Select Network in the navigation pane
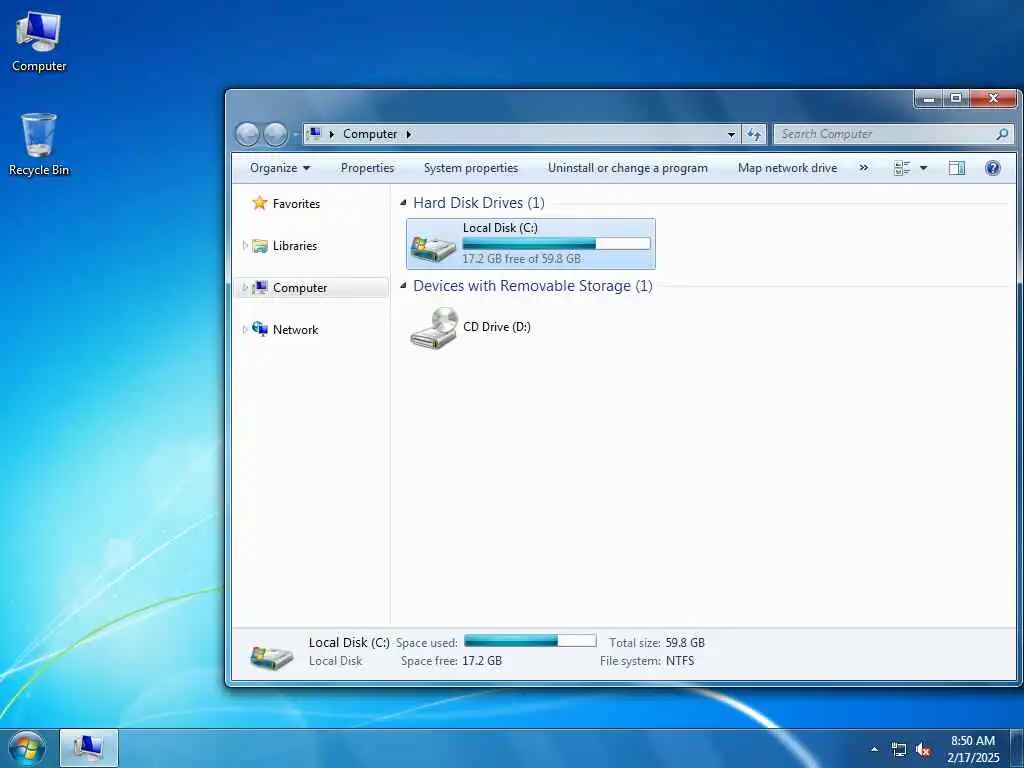 click(295, 330)
